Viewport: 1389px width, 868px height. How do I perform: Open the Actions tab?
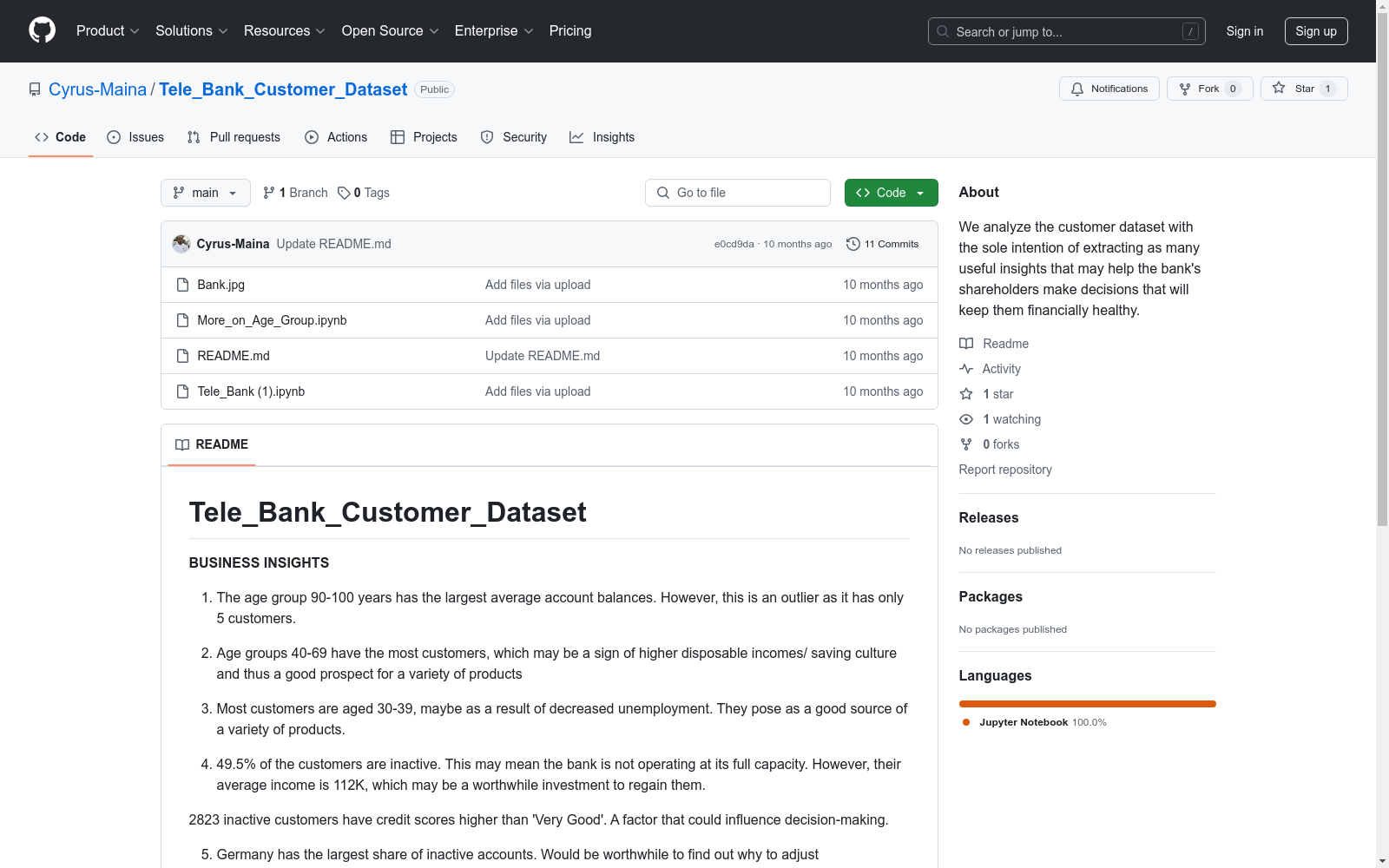336,137
